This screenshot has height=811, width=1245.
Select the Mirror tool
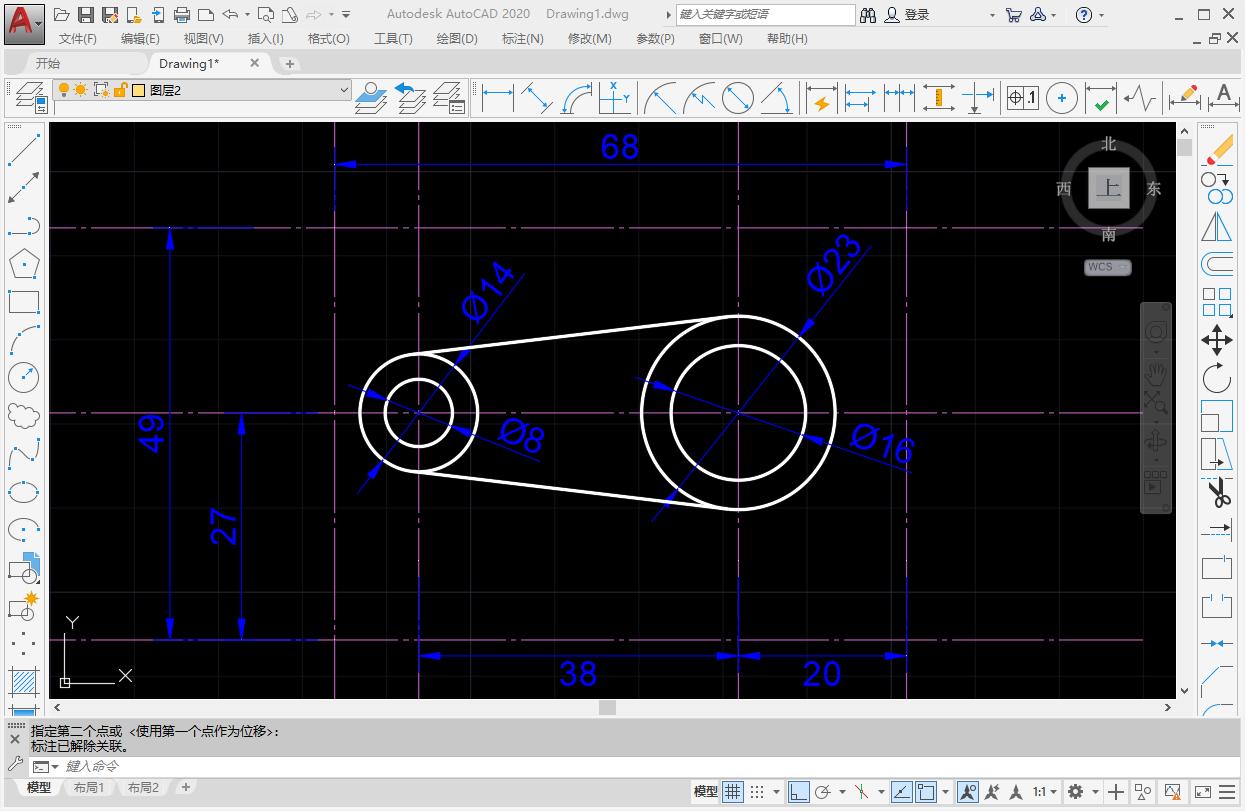point(1218,228)
